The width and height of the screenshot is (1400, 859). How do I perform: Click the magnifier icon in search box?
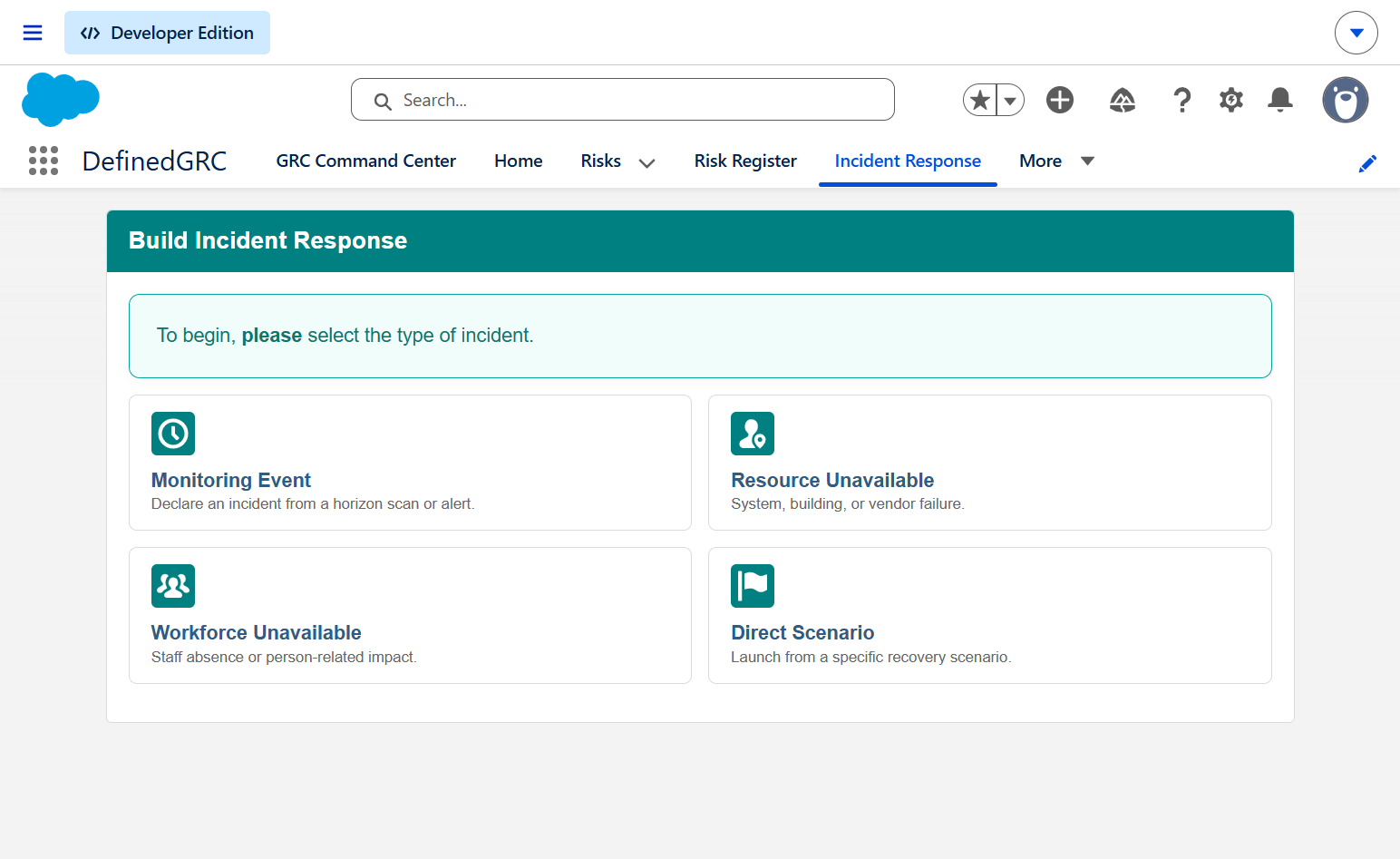(x=383, y=101)
